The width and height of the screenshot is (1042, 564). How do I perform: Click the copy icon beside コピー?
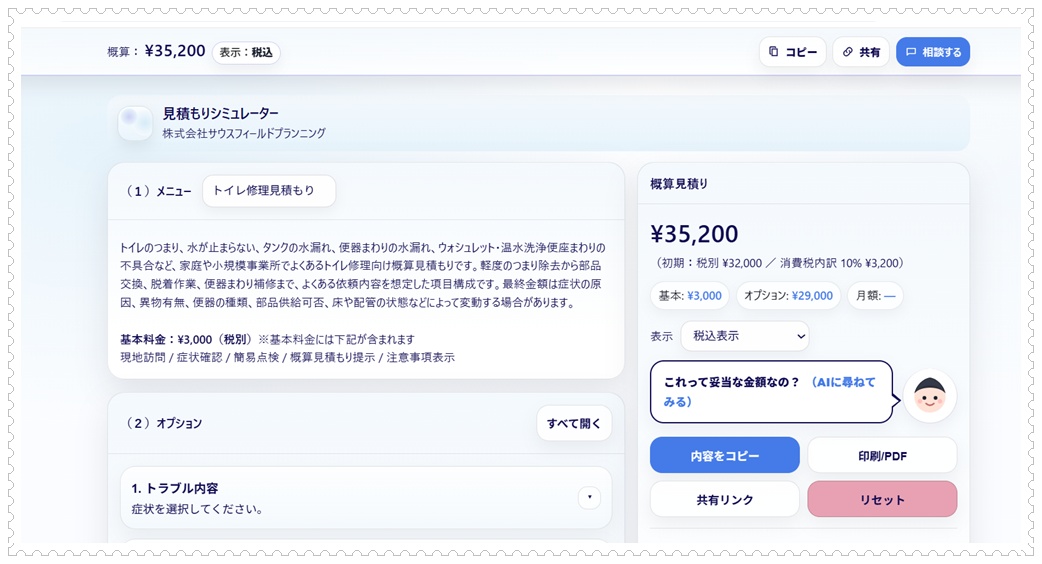(774, 51)
